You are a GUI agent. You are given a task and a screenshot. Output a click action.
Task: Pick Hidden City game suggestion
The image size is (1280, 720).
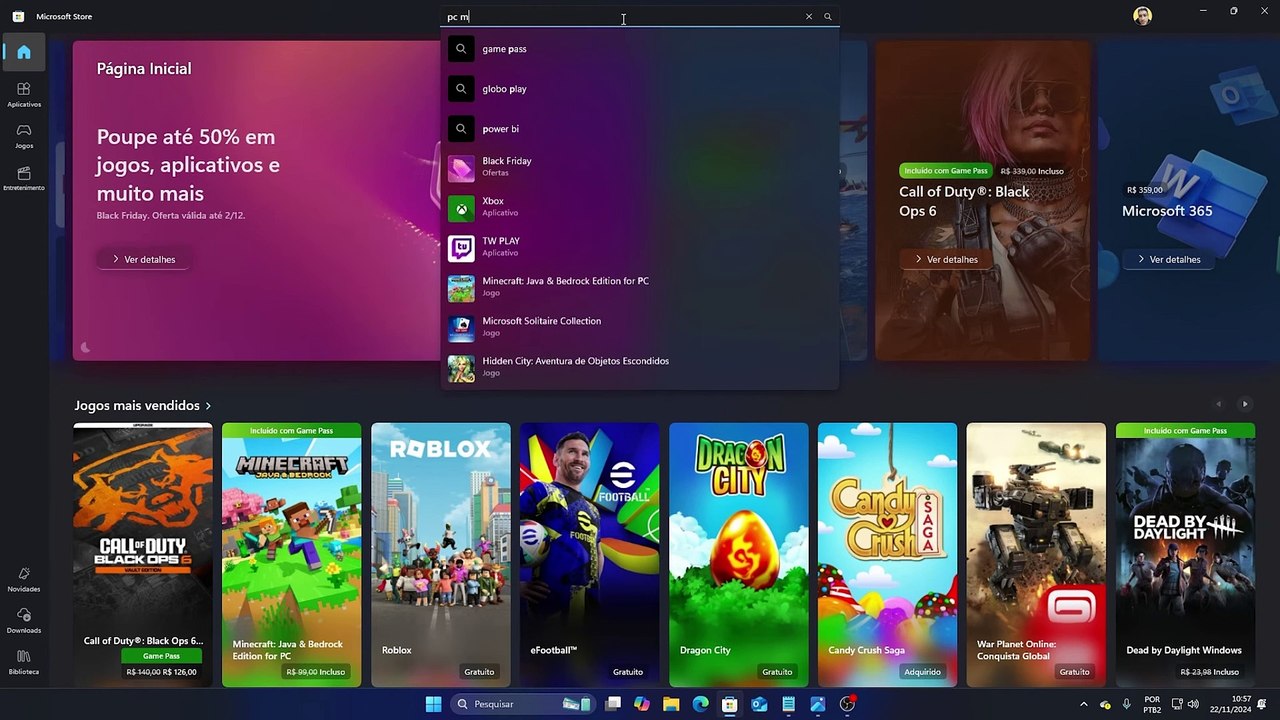point(640,367)
